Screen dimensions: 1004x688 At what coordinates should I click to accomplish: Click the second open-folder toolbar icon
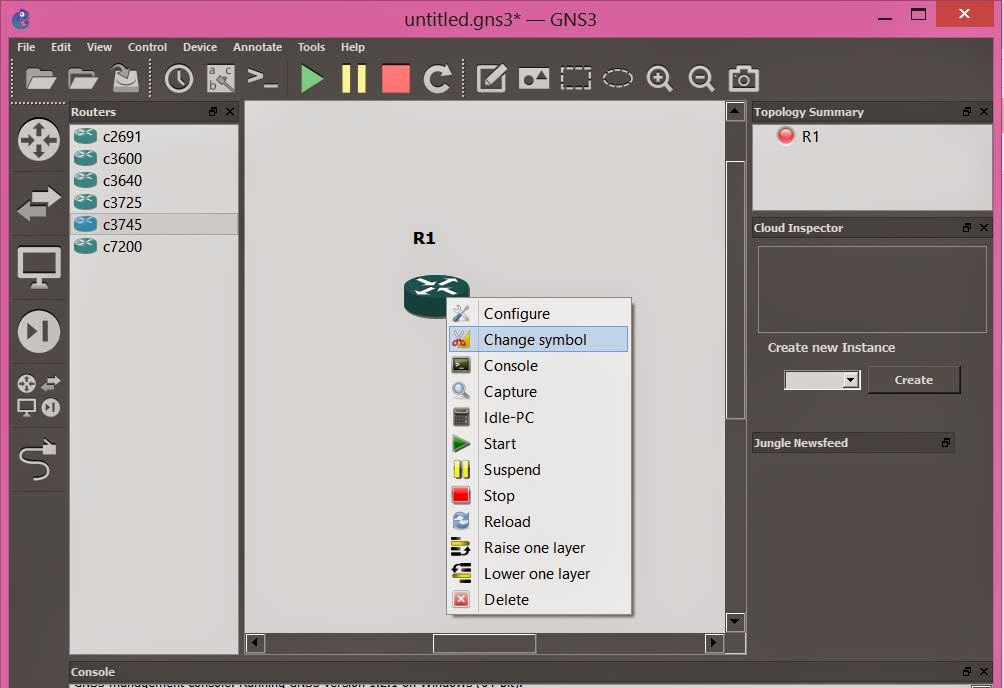(x=83, y=79)
